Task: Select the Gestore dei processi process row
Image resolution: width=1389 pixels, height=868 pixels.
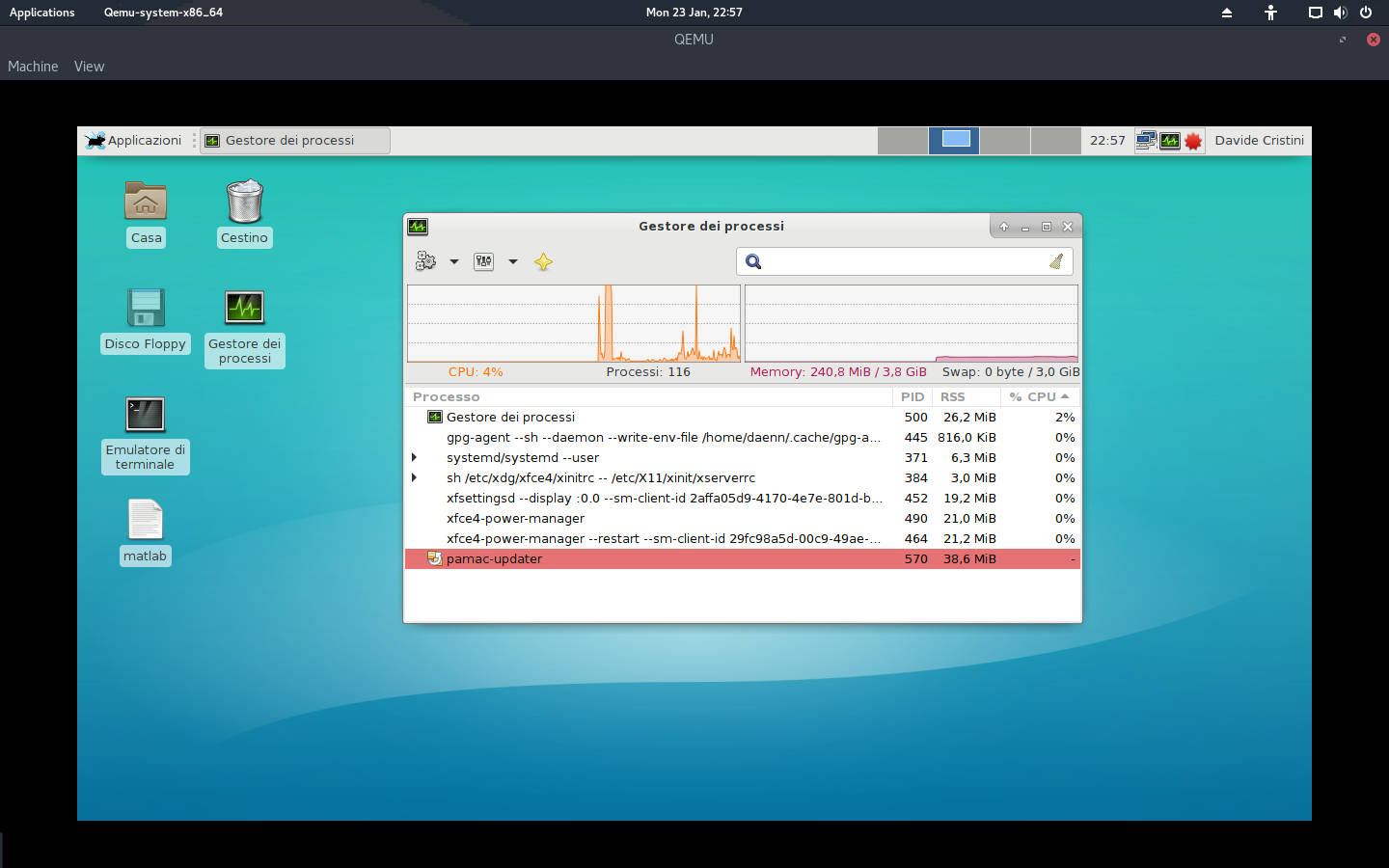Action: [x=743, y=417]
